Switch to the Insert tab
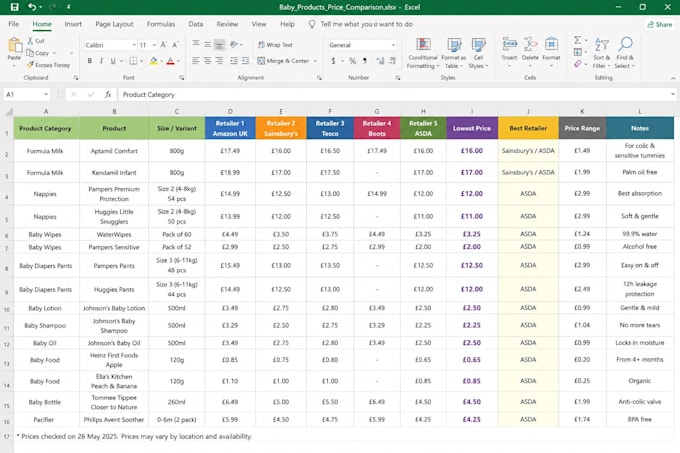Image resolution: width=680 pixels, height=453 pixels. (x=73, y=24)
